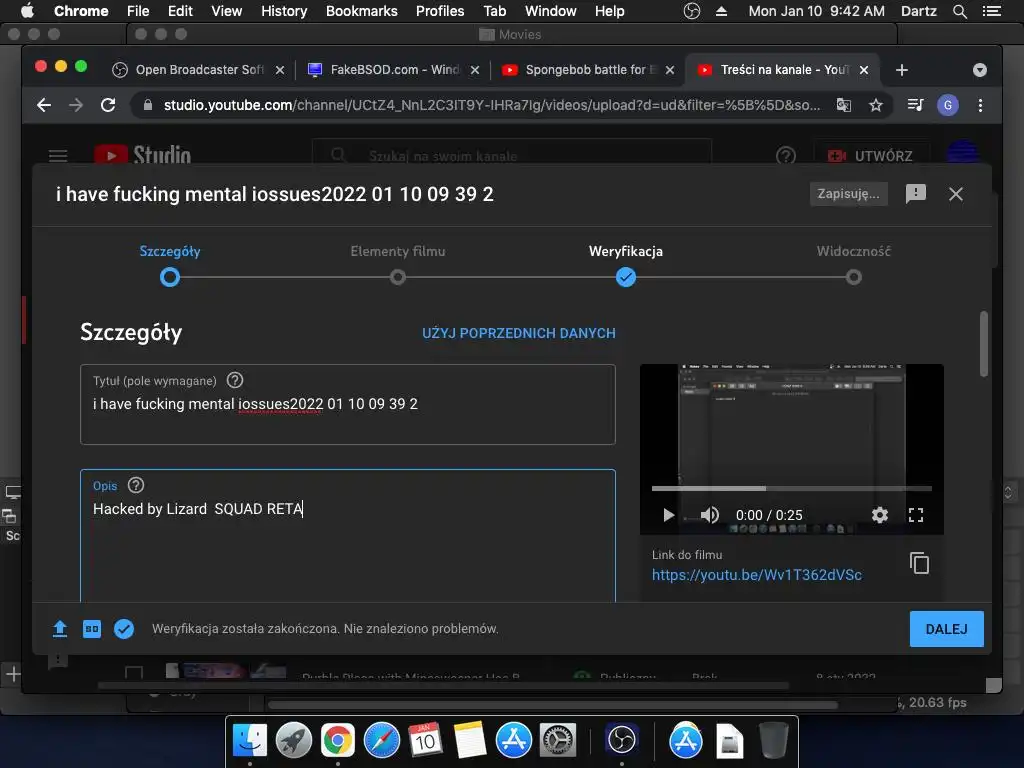1024x768 pixels.
Task: Click the OBS icon in menu bar
Action: coord(692,11)
